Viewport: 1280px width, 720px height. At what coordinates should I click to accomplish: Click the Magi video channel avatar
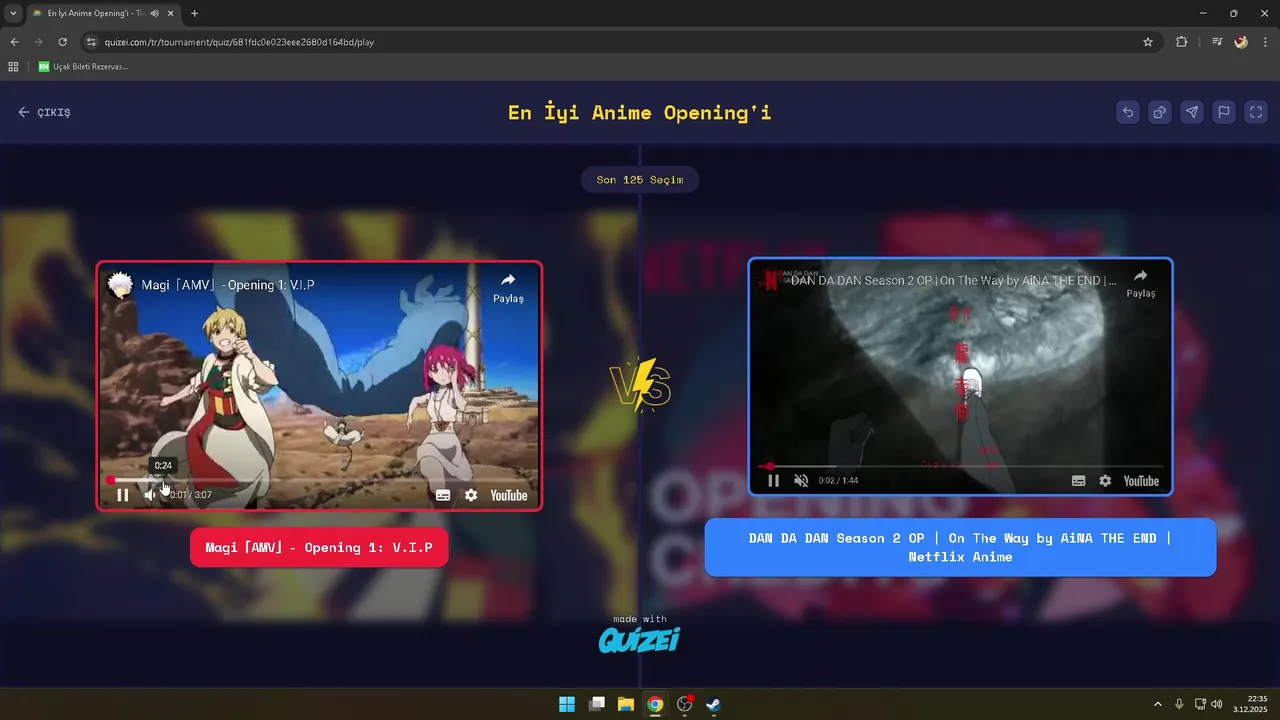120,285
